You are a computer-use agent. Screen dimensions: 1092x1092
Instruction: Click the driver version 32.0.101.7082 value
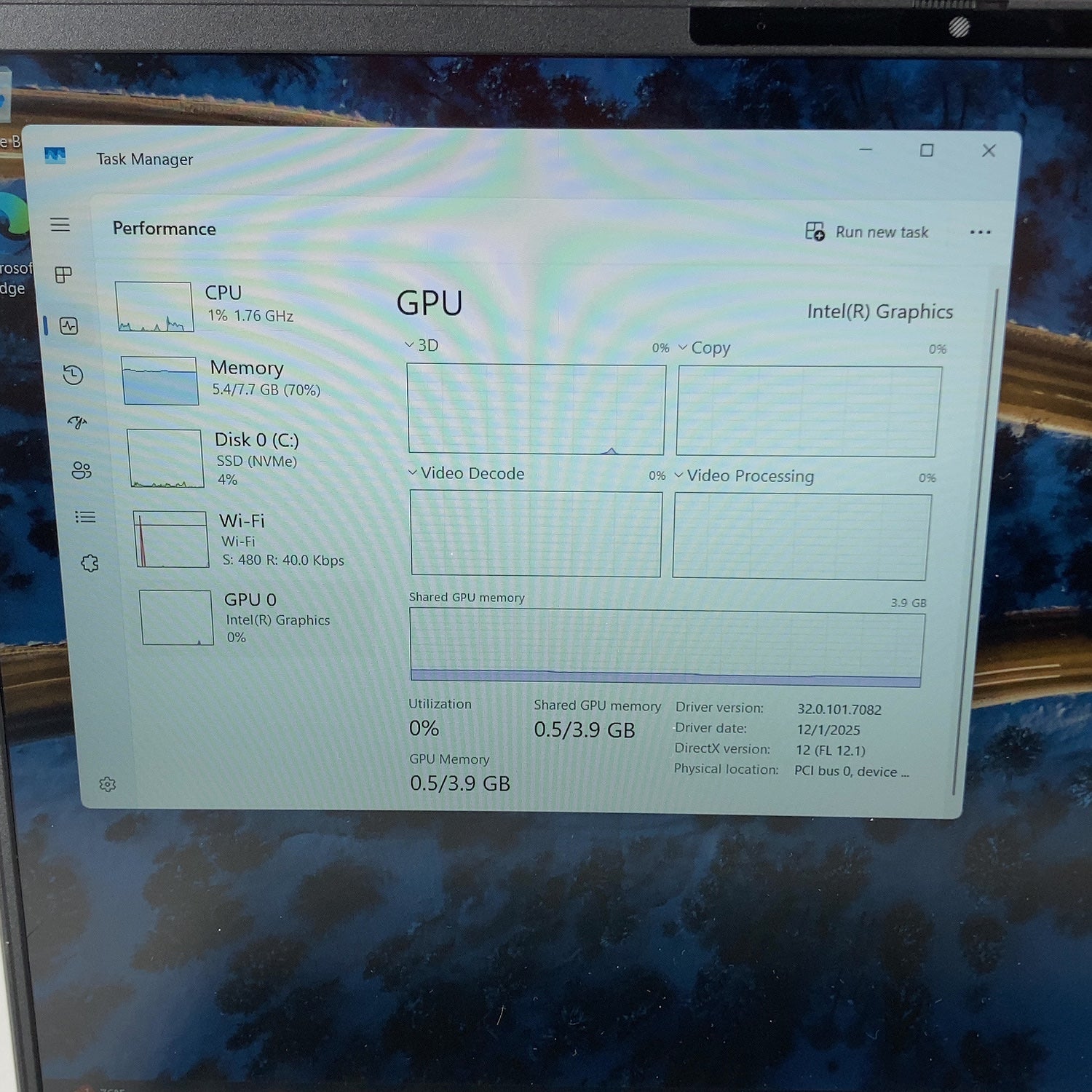click(x=839, y=709)
